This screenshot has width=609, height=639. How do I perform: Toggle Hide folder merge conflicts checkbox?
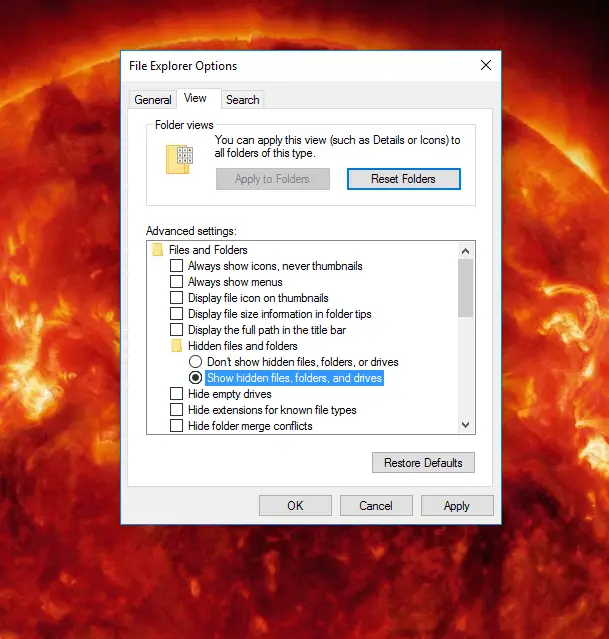176,425
